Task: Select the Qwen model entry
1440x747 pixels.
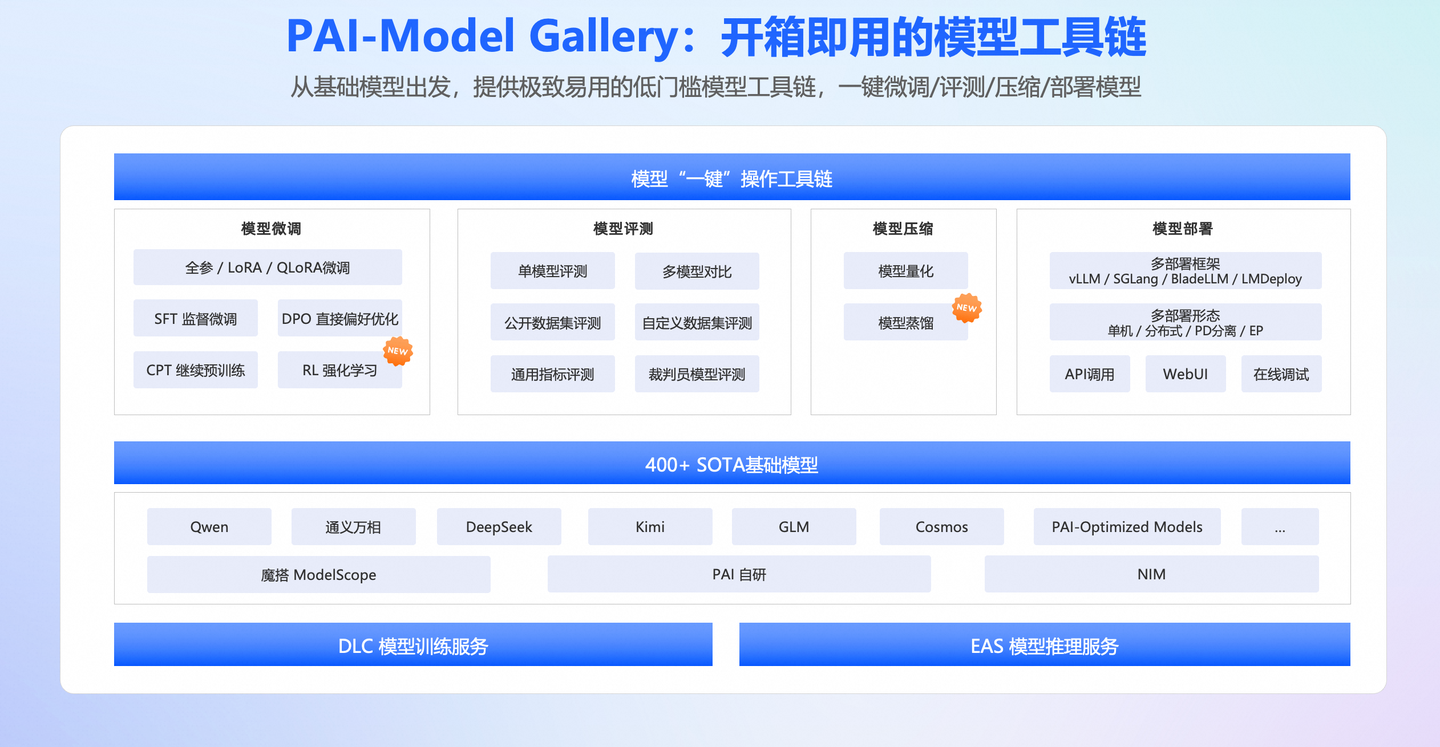Action: point(209,526)
